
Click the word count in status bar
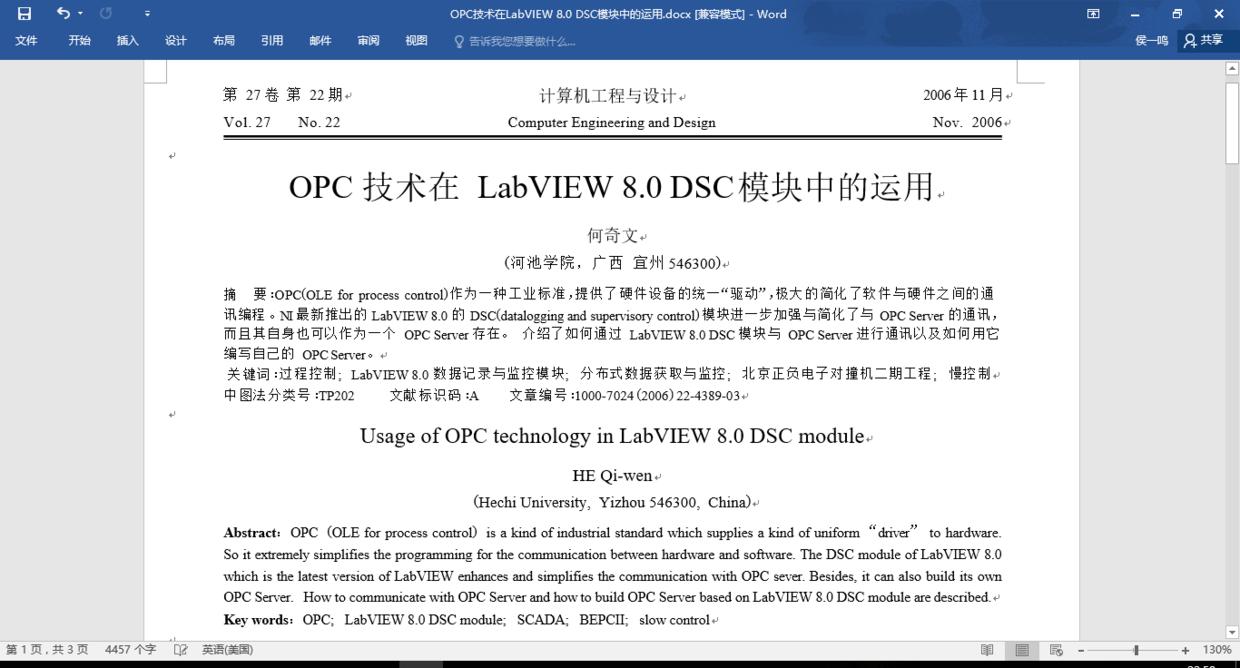tap(131, 649)
